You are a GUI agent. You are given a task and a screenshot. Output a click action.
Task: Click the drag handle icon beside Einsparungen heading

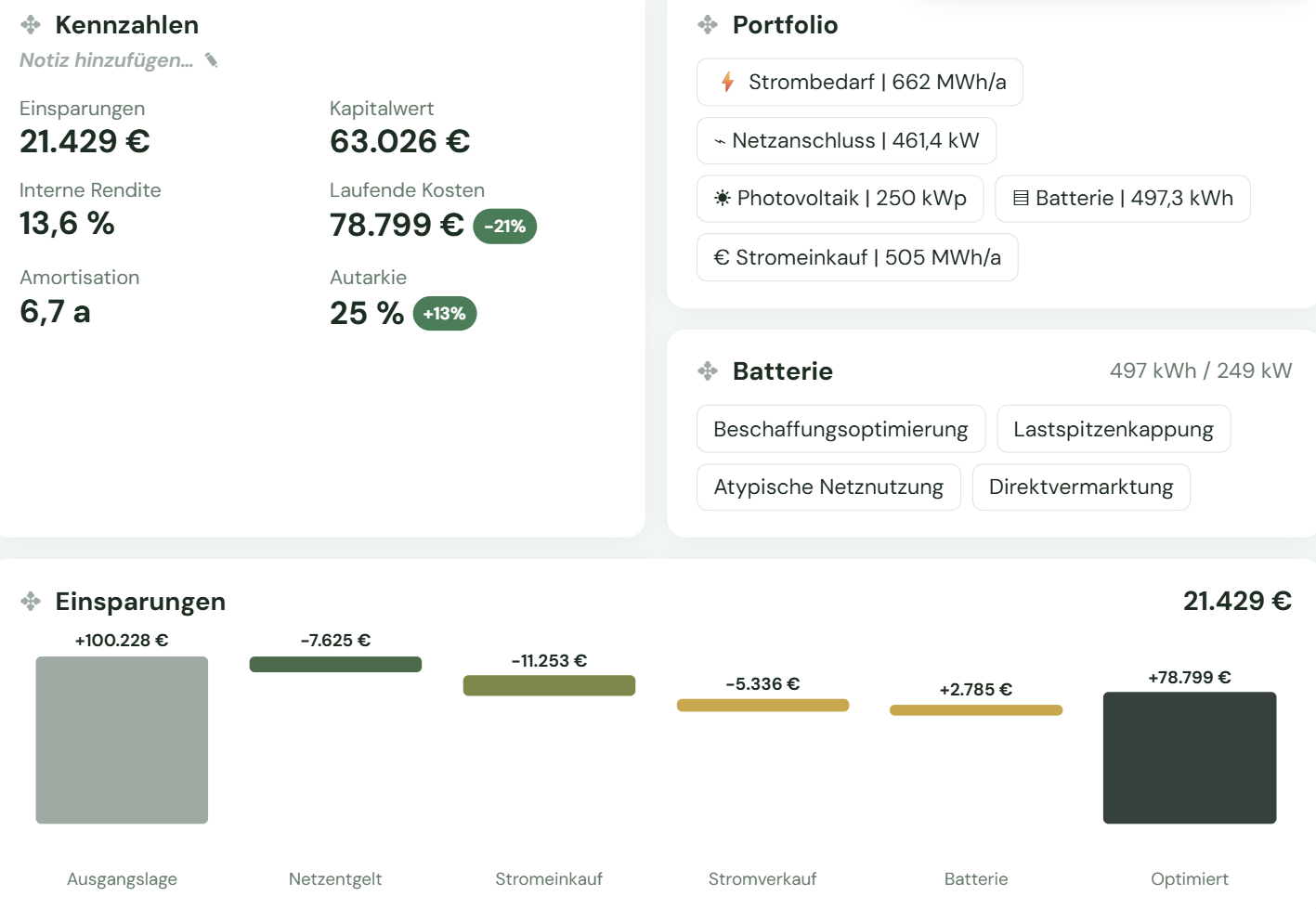31,602
